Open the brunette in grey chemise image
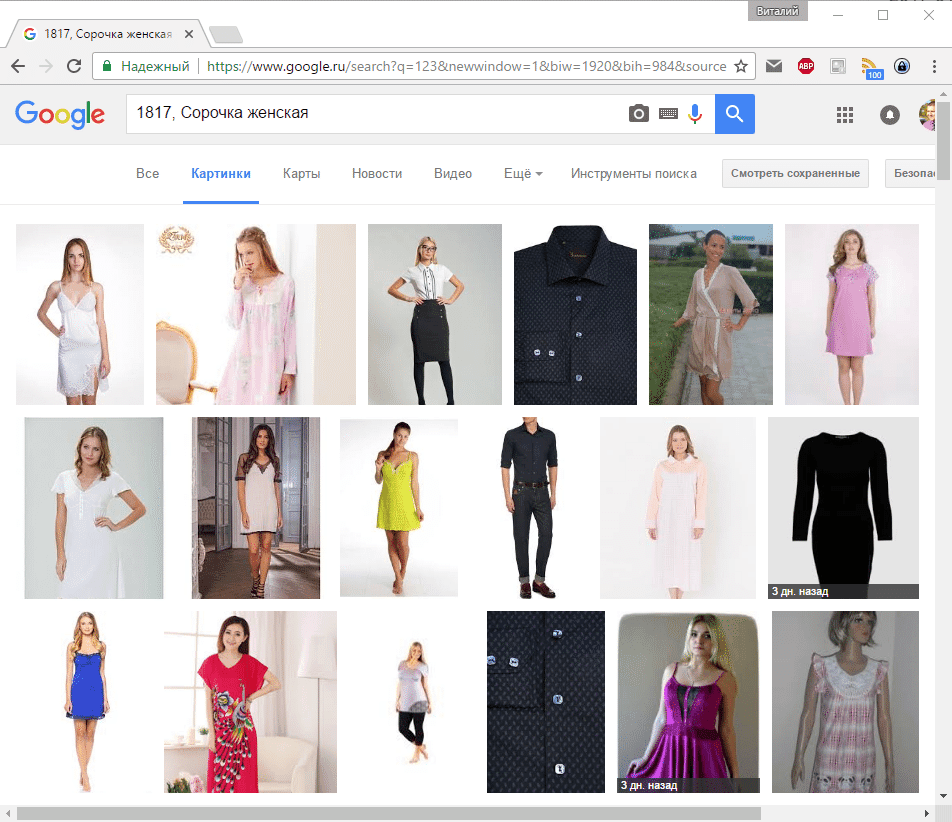Image resolution: width=952 pixels, height=822 pixels. 256,508
